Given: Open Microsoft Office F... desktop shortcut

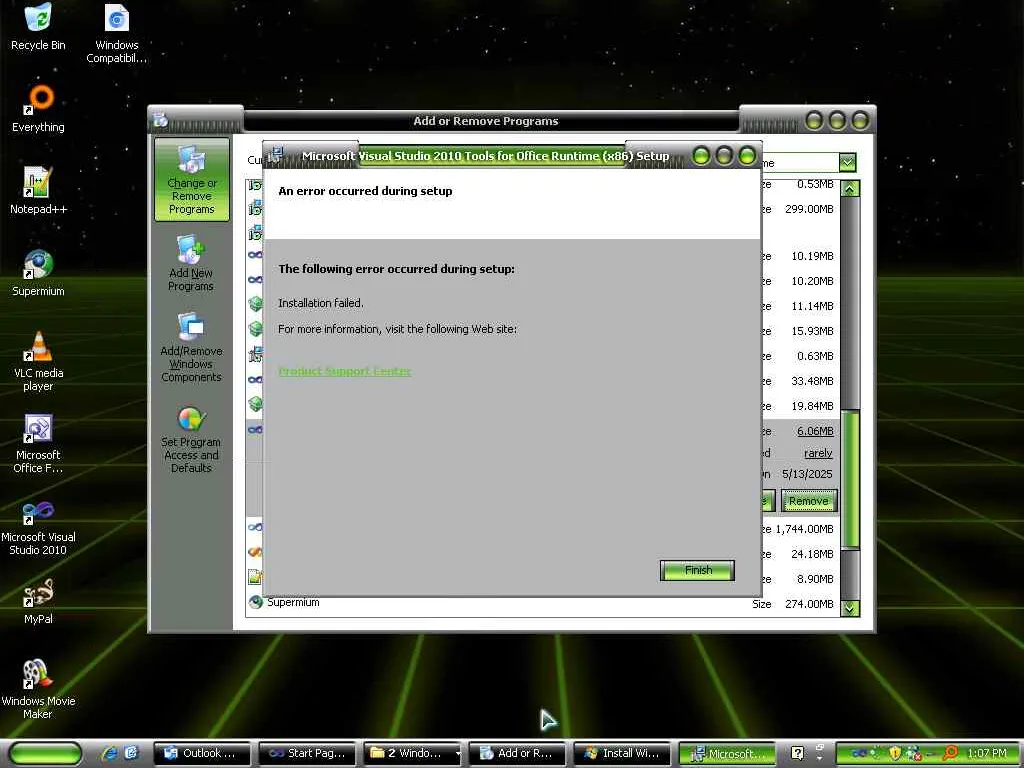Looking at the screenshot, I should (39, 443).
